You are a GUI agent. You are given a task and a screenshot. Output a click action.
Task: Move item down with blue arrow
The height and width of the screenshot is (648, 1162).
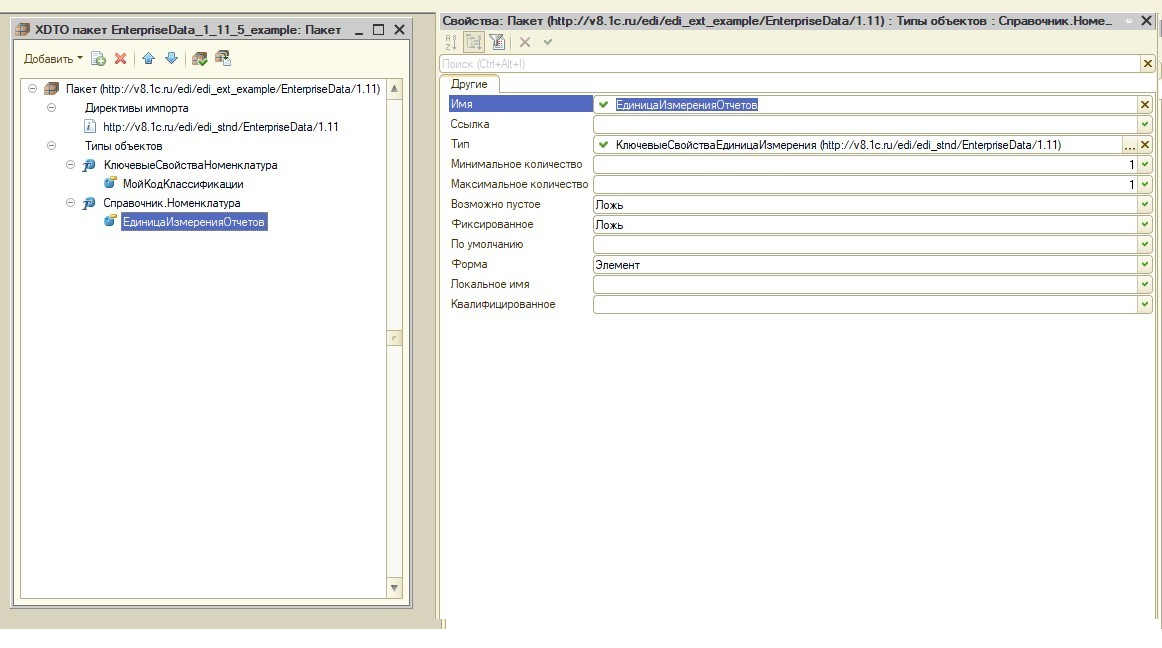click(171, 59)
